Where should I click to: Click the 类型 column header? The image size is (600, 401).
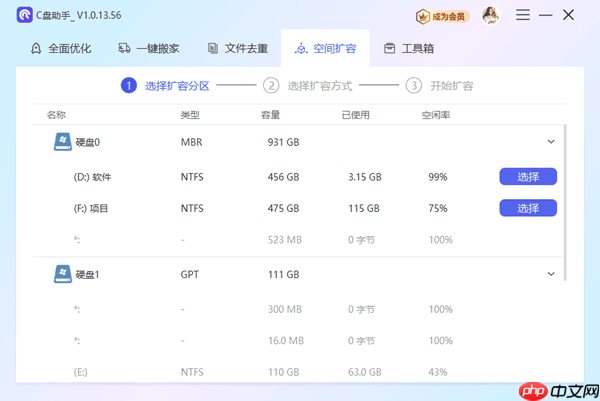click(190, 115)
